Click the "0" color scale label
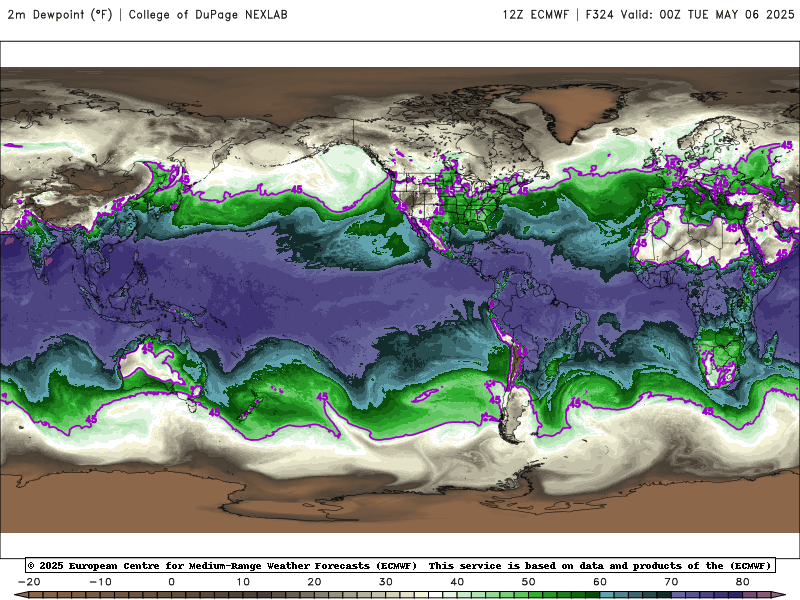 [171, 582]
